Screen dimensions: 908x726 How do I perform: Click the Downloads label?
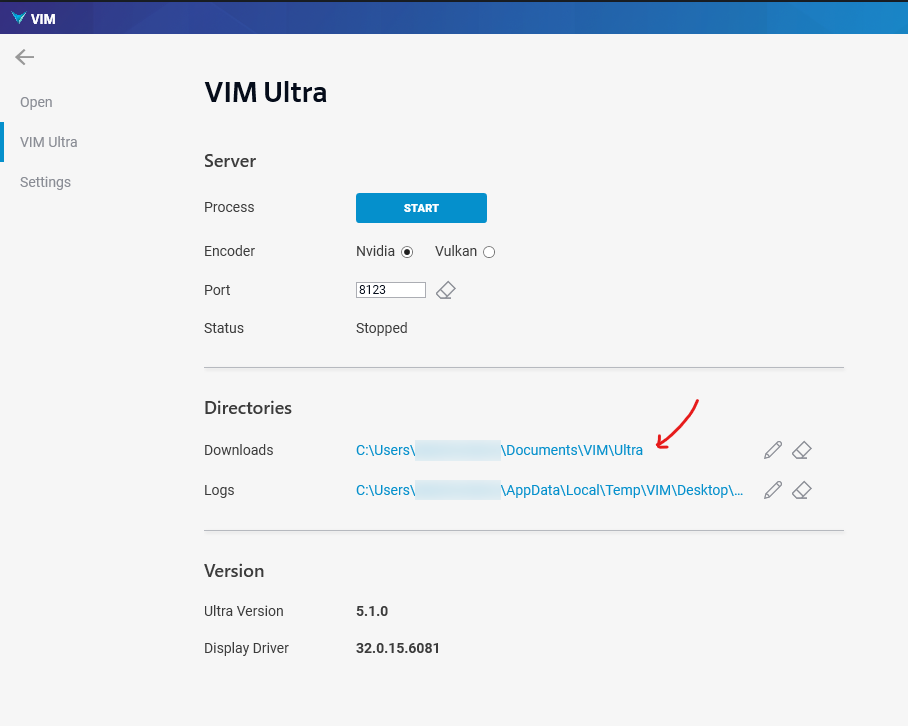click(x=239, y=450)
